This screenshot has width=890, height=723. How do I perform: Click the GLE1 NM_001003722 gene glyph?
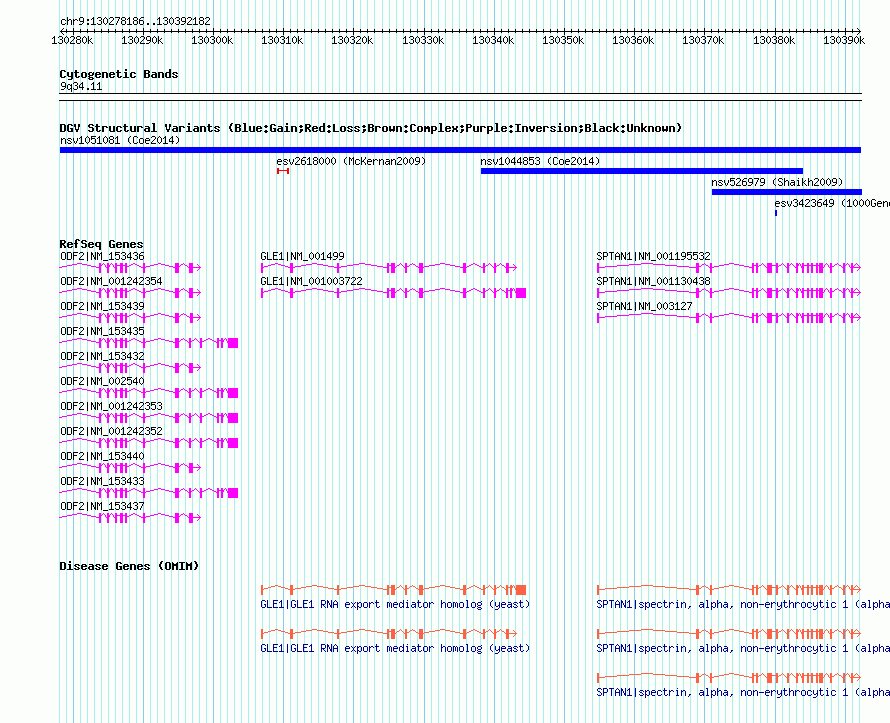(x=393, y=293)
